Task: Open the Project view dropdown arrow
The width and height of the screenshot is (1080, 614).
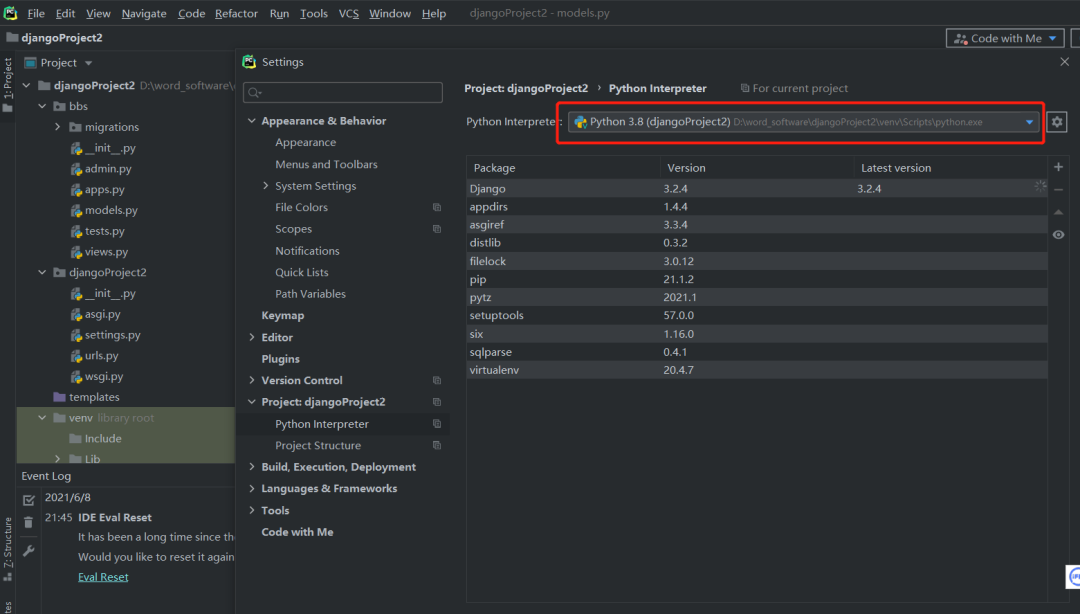Action: pyautogui.click(x=89, y=63)
